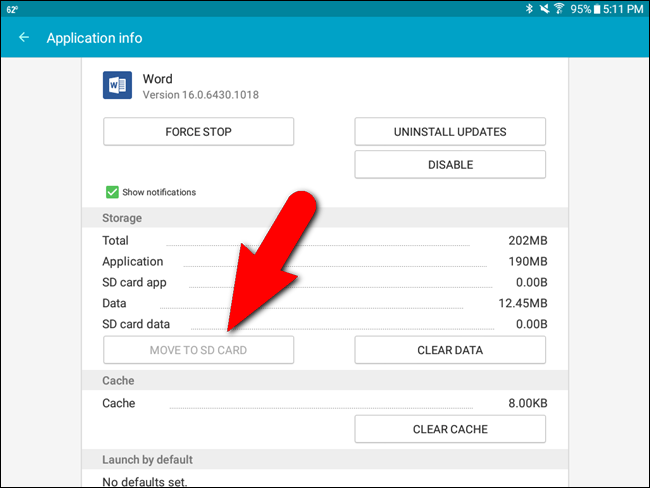Tap the 95% battery percentage

pos(580,9)
